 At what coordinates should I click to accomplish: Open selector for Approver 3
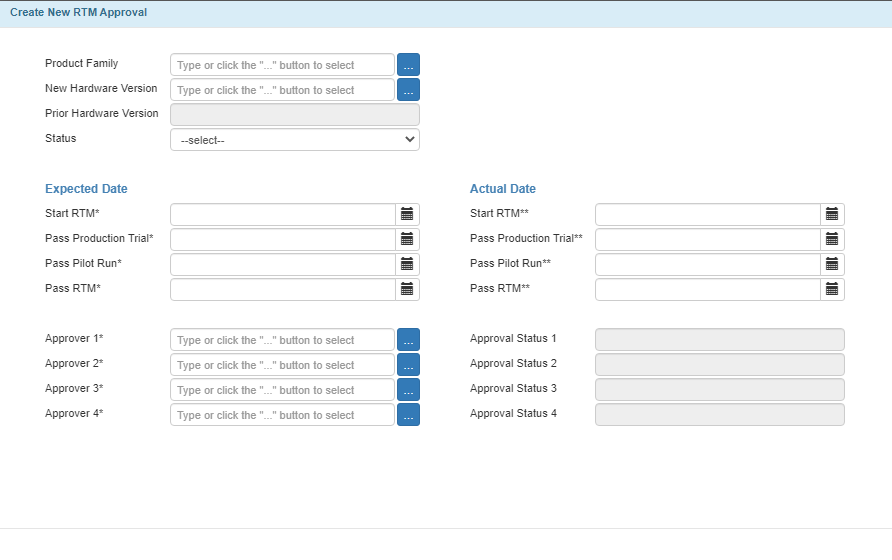408,390
